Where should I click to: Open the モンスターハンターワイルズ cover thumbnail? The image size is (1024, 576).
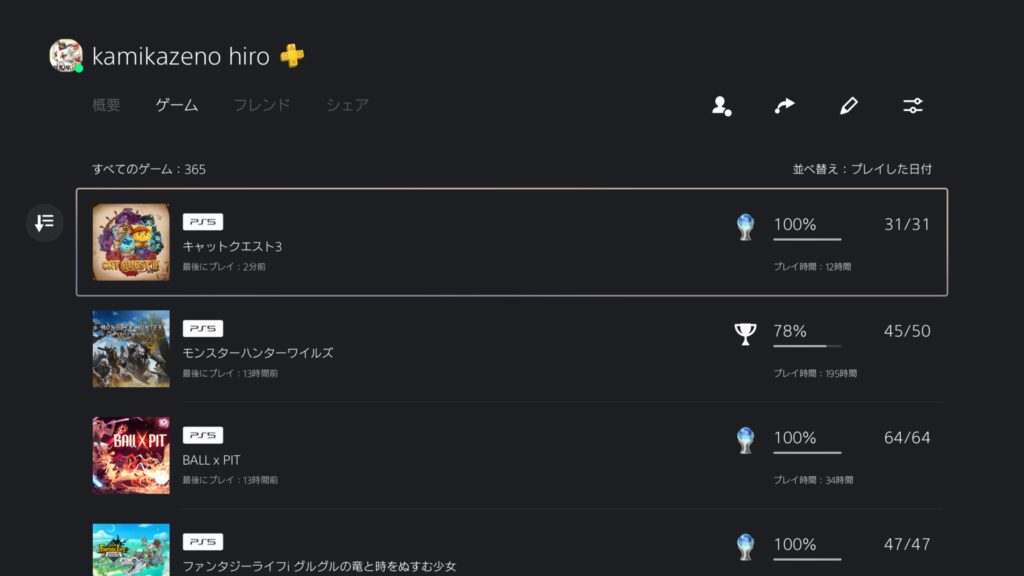(x=131, y=348)
